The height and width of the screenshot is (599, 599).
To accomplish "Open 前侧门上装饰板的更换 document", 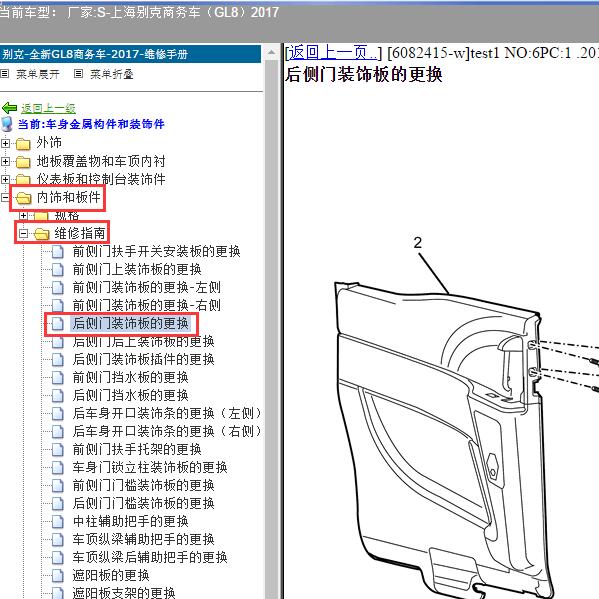I will pyautogui.click(x=137, y=269).
